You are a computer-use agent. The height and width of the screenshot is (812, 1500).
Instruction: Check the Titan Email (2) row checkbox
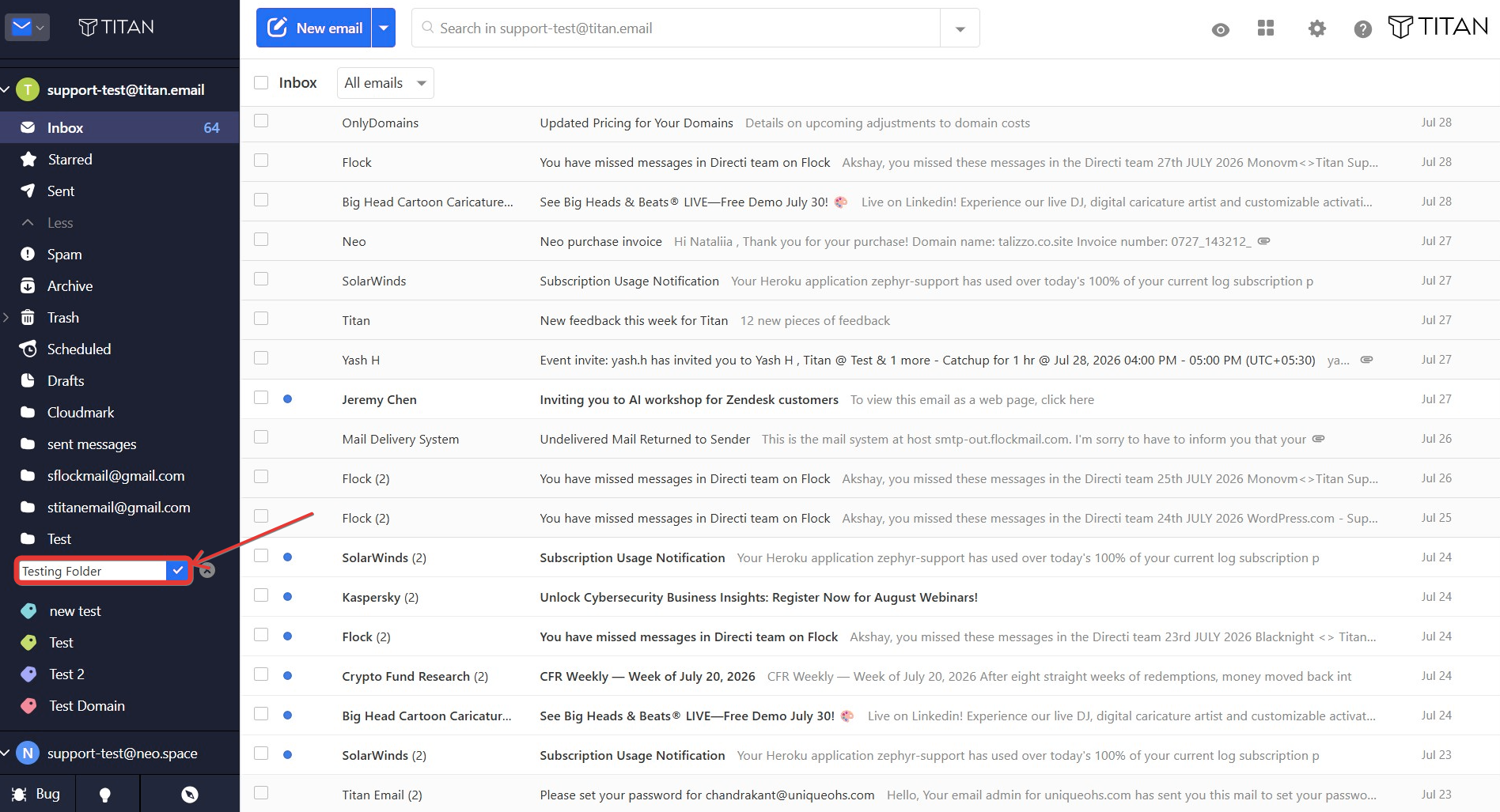261,793
